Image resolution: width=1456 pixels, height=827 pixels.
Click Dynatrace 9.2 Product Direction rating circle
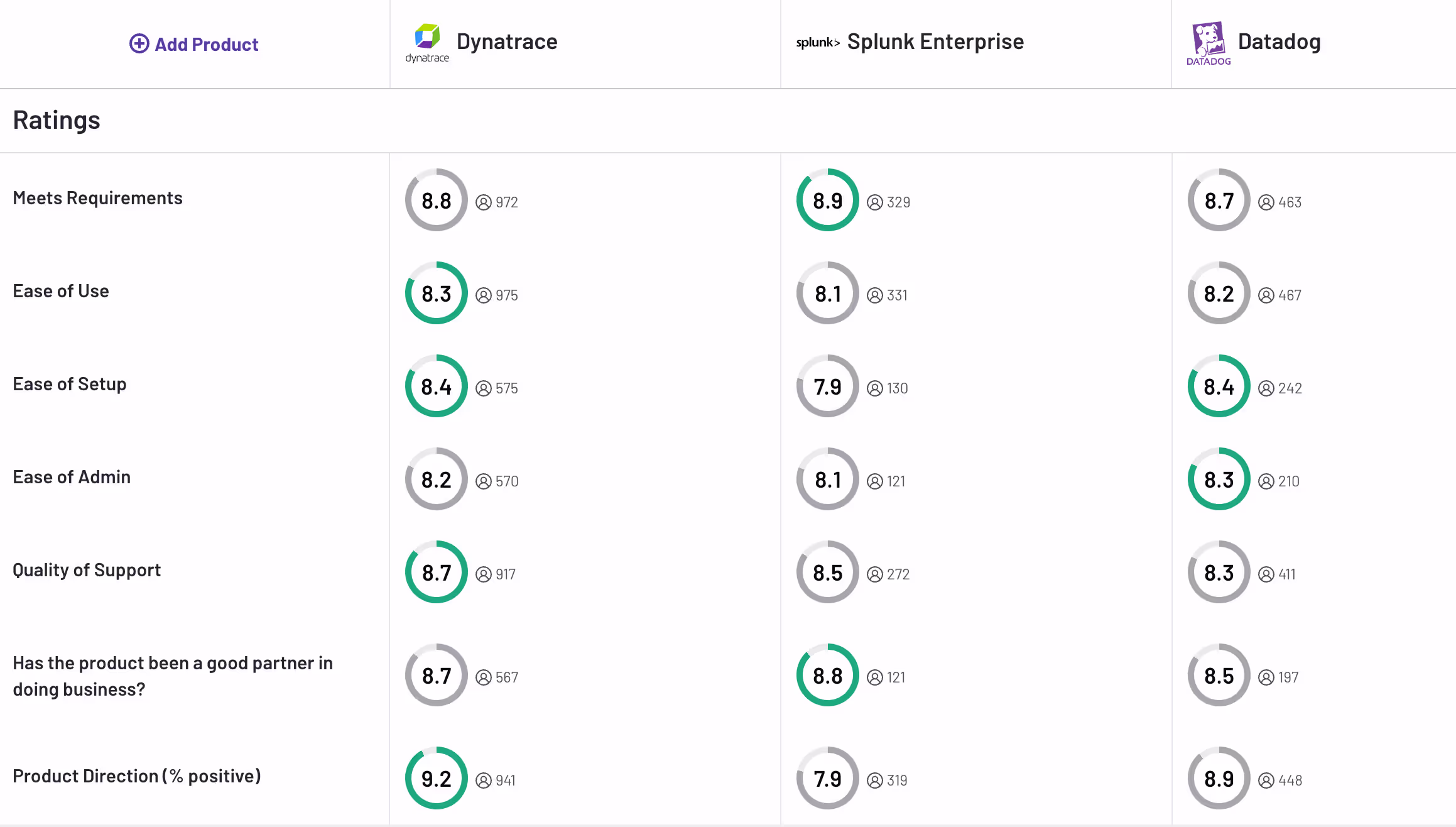pos(436,779)
